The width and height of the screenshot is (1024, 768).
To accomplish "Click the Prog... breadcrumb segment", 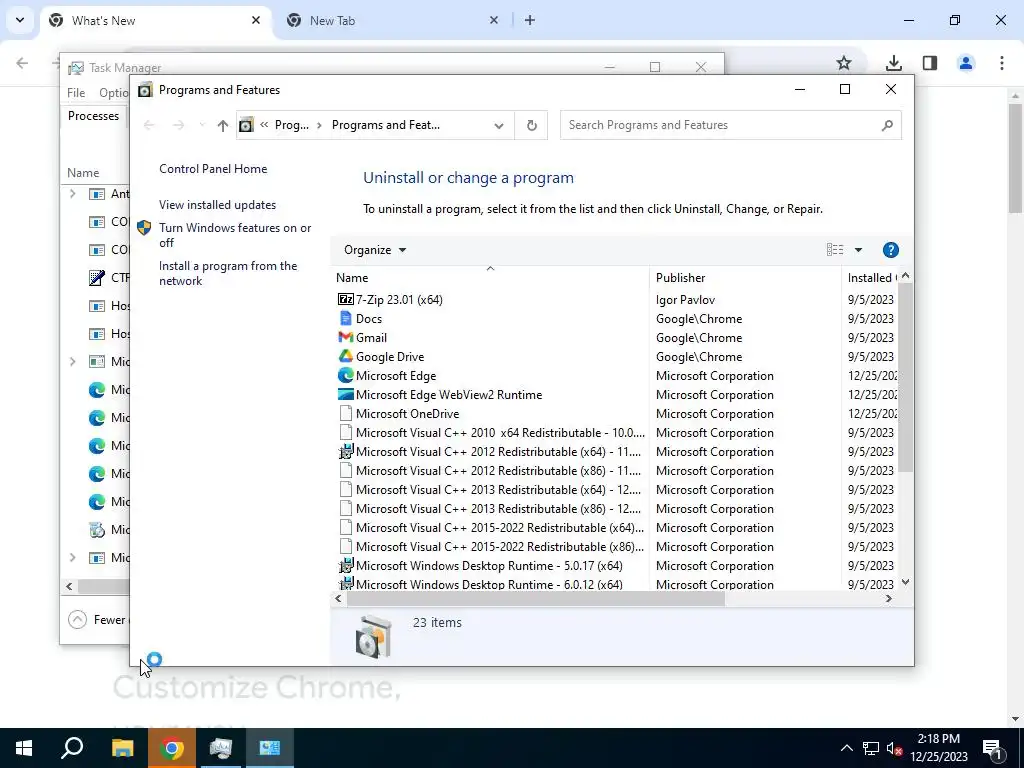I will tap(291, 125).
